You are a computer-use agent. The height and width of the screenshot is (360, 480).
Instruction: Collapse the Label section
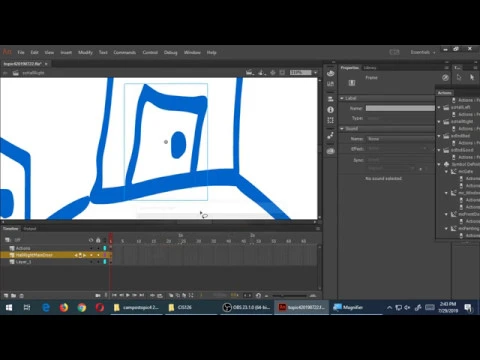click(x=342, y=98)
